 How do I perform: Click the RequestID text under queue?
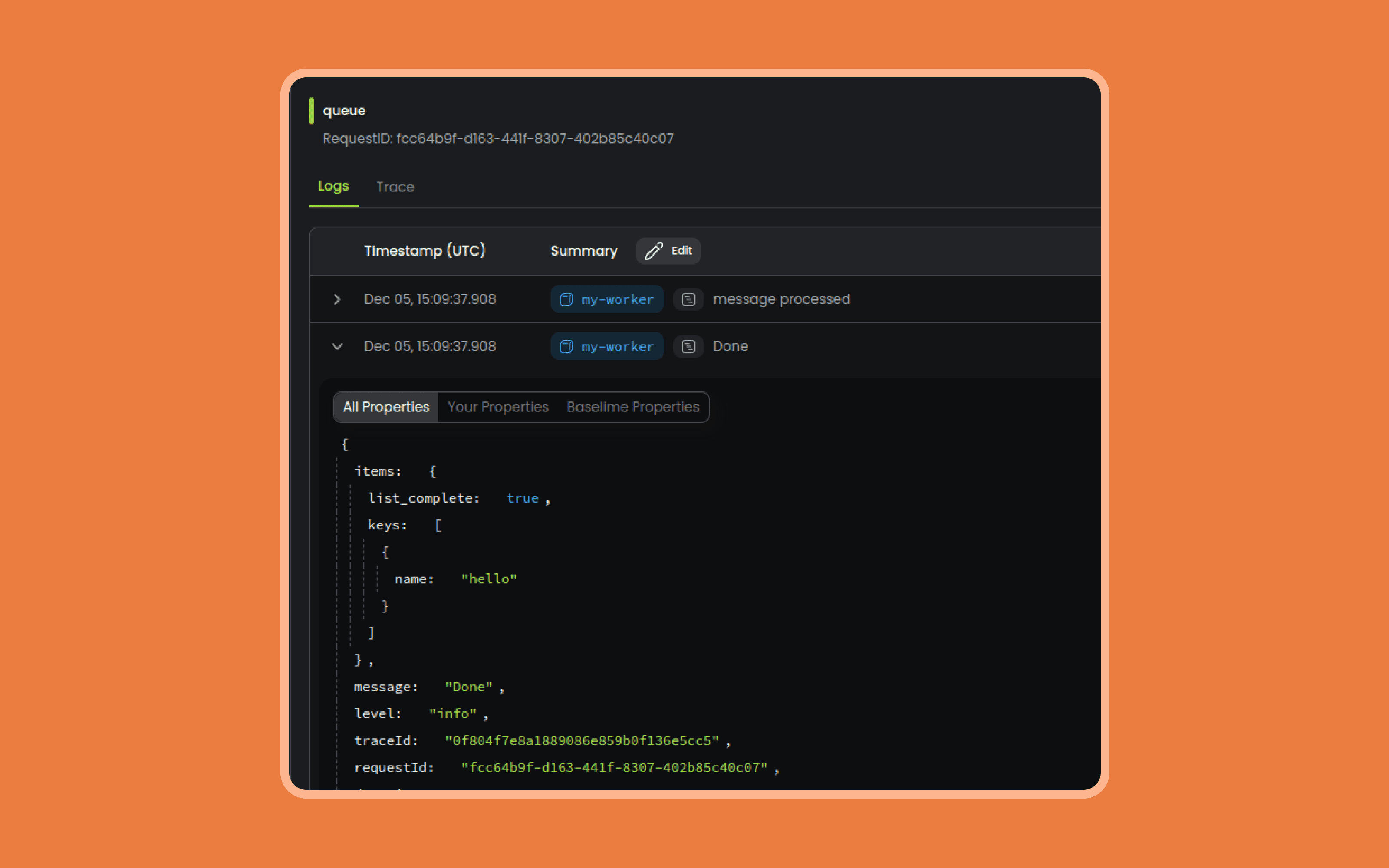[x=497, y=138]
